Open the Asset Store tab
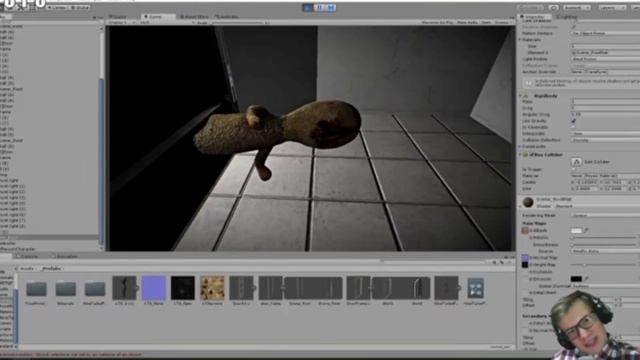The height and width of the screenshot is (360, 640). 195,17
